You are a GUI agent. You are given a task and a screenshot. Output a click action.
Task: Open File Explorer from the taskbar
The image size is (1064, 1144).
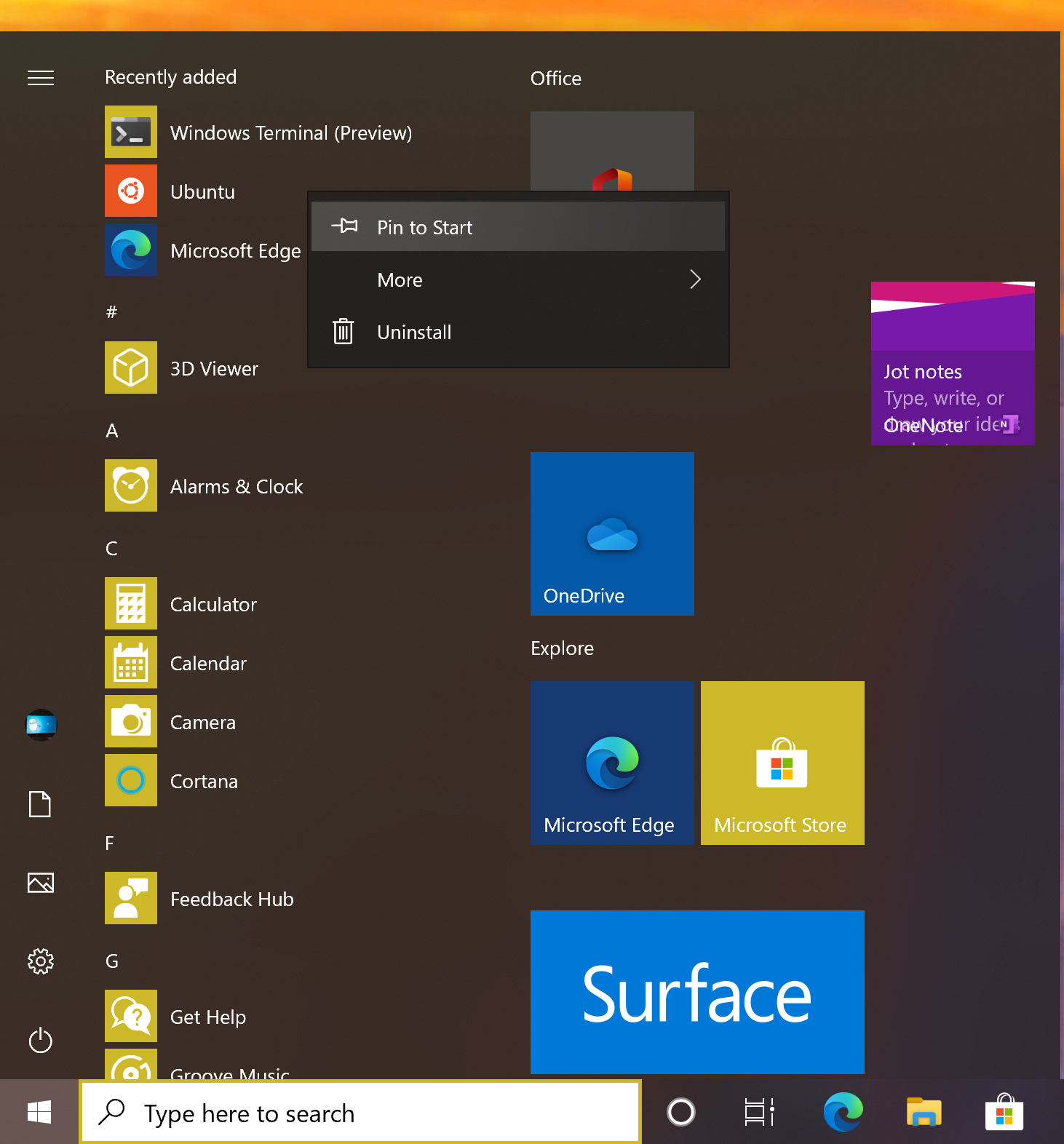[x=924, y=1113]
